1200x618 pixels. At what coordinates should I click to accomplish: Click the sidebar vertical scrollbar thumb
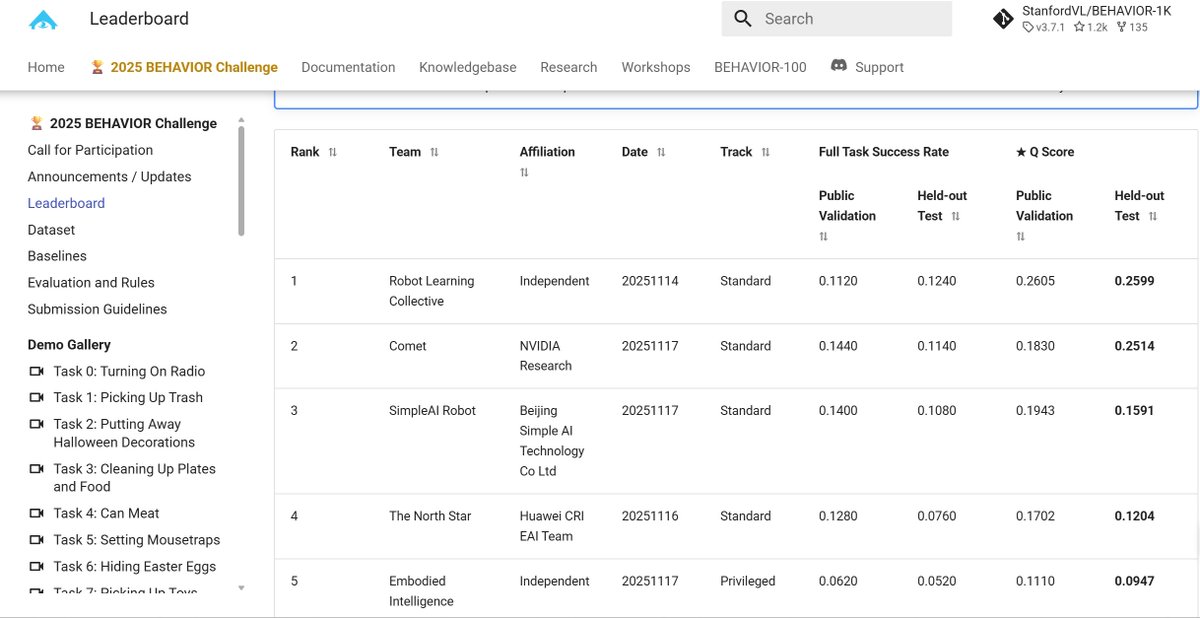[241, 182]
